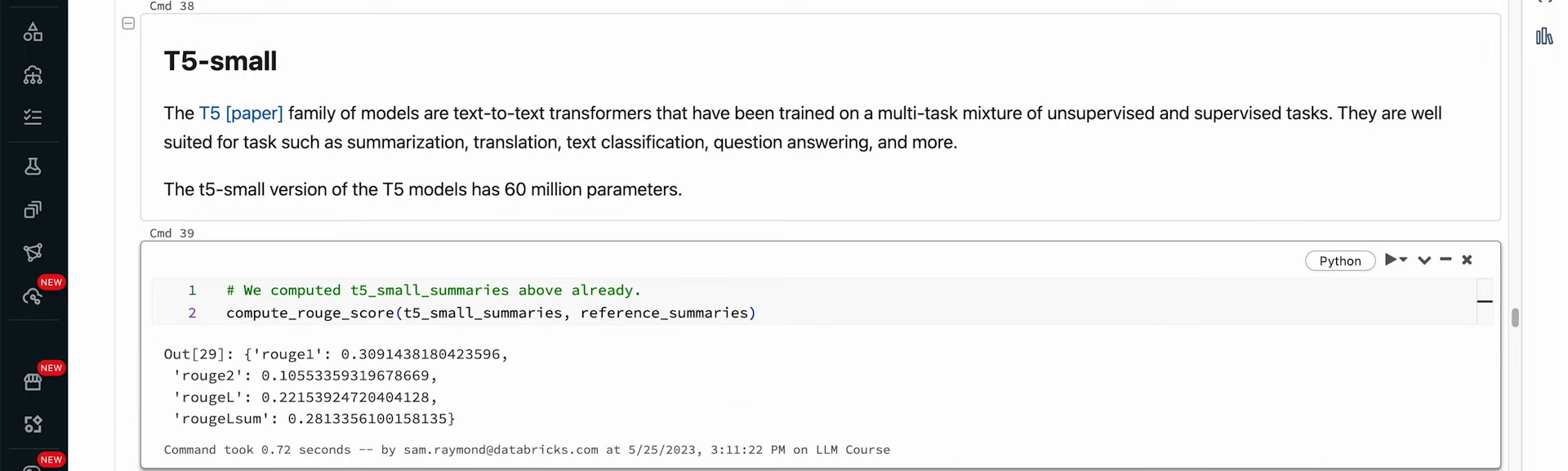Open Experiments flask icon in sidebar
Image resolution: width=1568 pixels, height=471 pixels.
[33, 167]
